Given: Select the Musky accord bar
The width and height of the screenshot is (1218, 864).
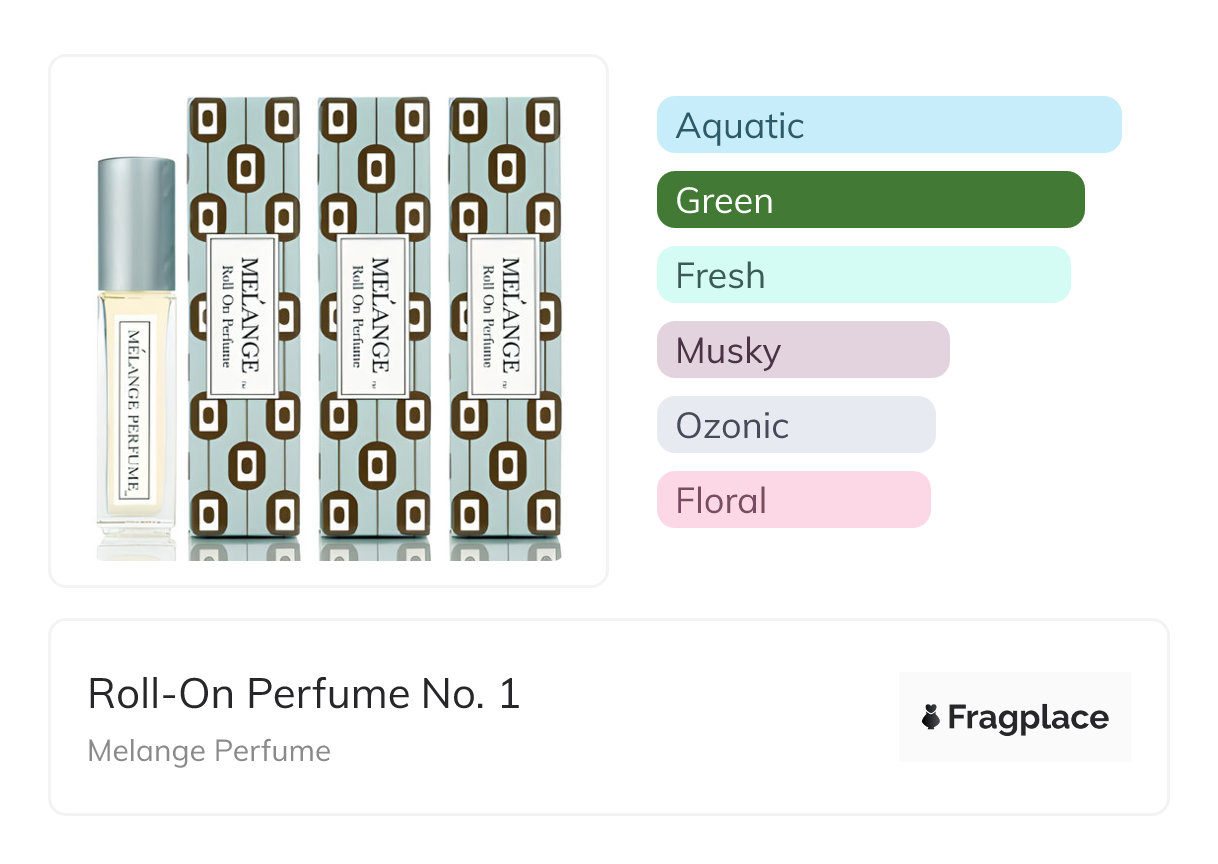Looking at the screenshot, I should tap(802, 350).
